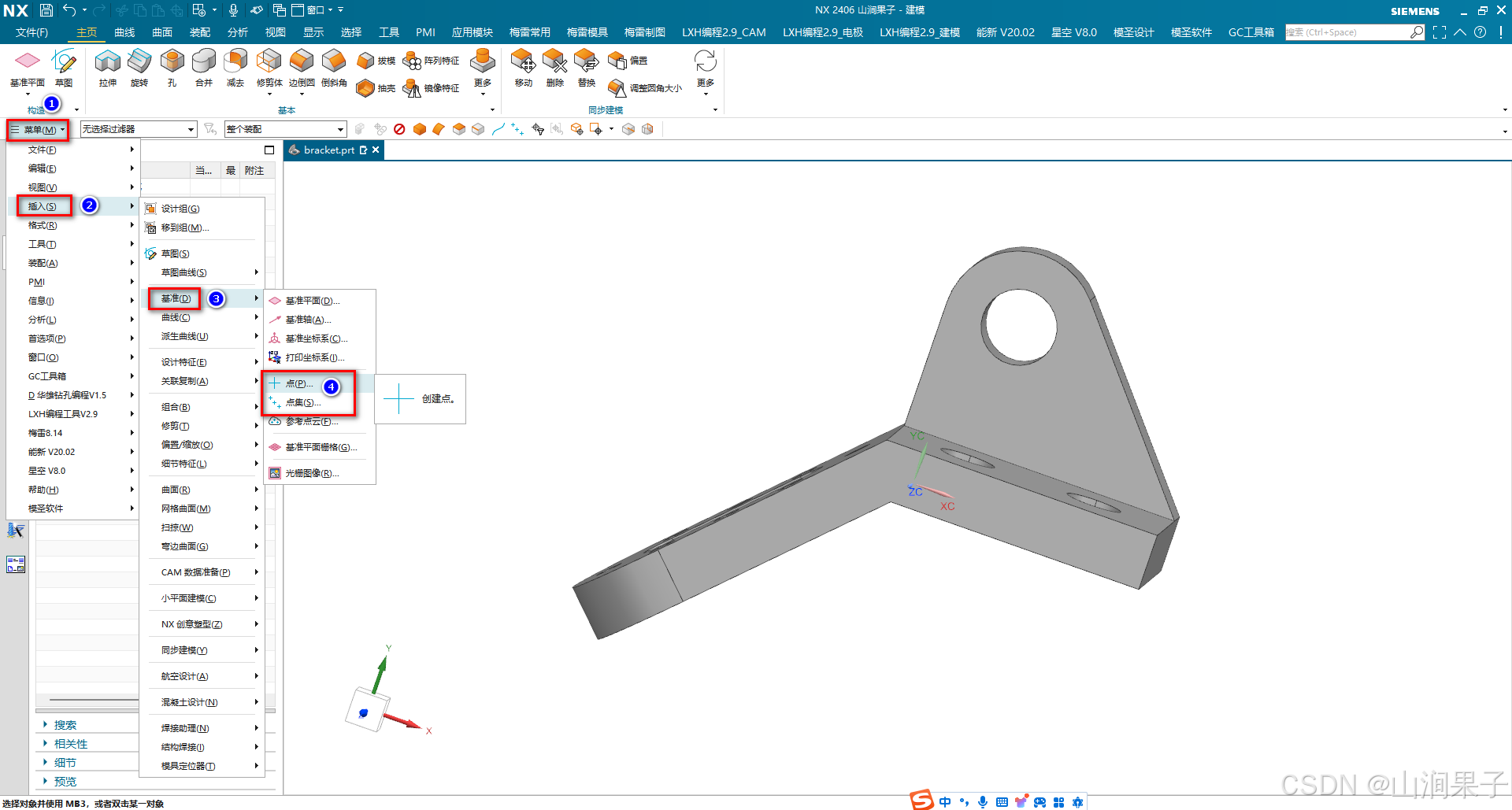The width and height of the screenshot is (1512, 810).
Task: Expand 更多 in the 同步建模 group
Action: pos(706,71)
